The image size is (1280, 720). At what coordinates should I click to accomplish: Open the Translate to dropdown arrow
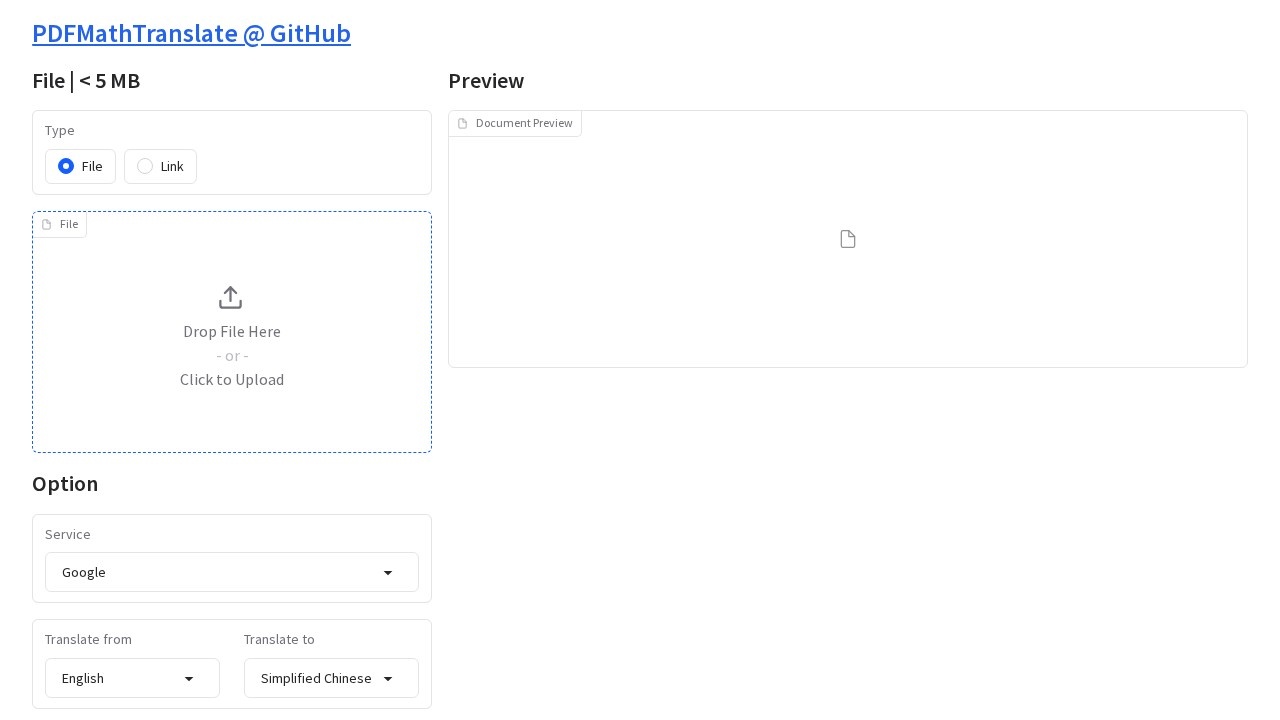388,679
